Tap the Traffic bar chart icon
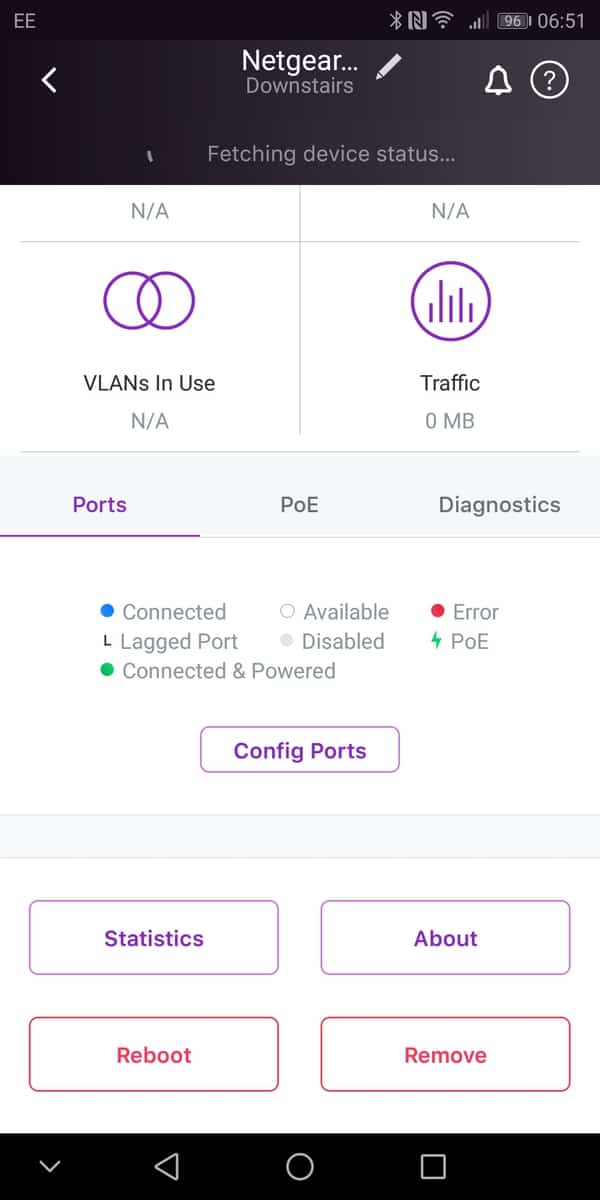 coord(450,301)
